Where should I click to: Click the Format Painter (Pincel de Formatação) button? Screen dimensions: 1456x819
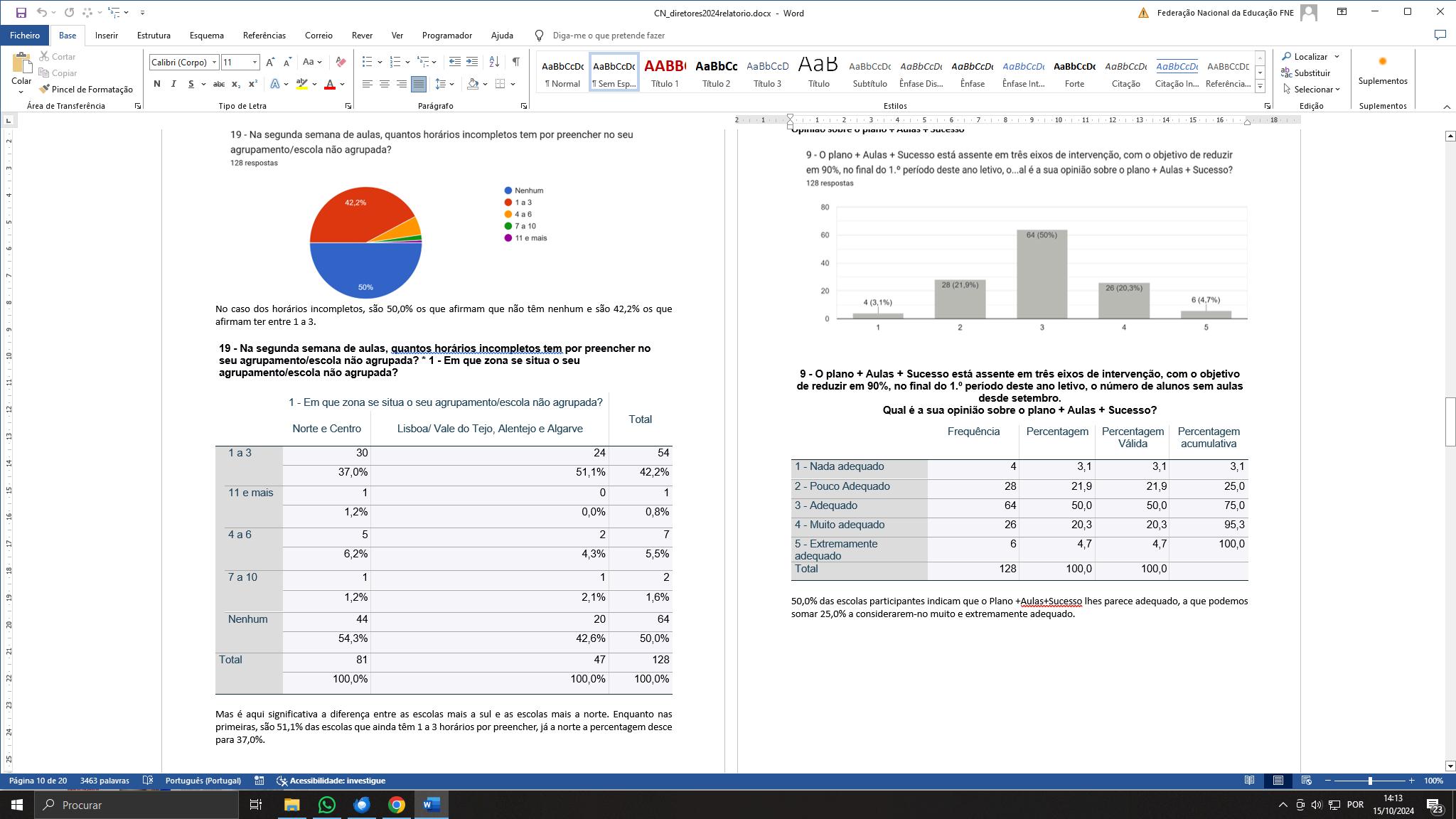(x=86, y=89)
